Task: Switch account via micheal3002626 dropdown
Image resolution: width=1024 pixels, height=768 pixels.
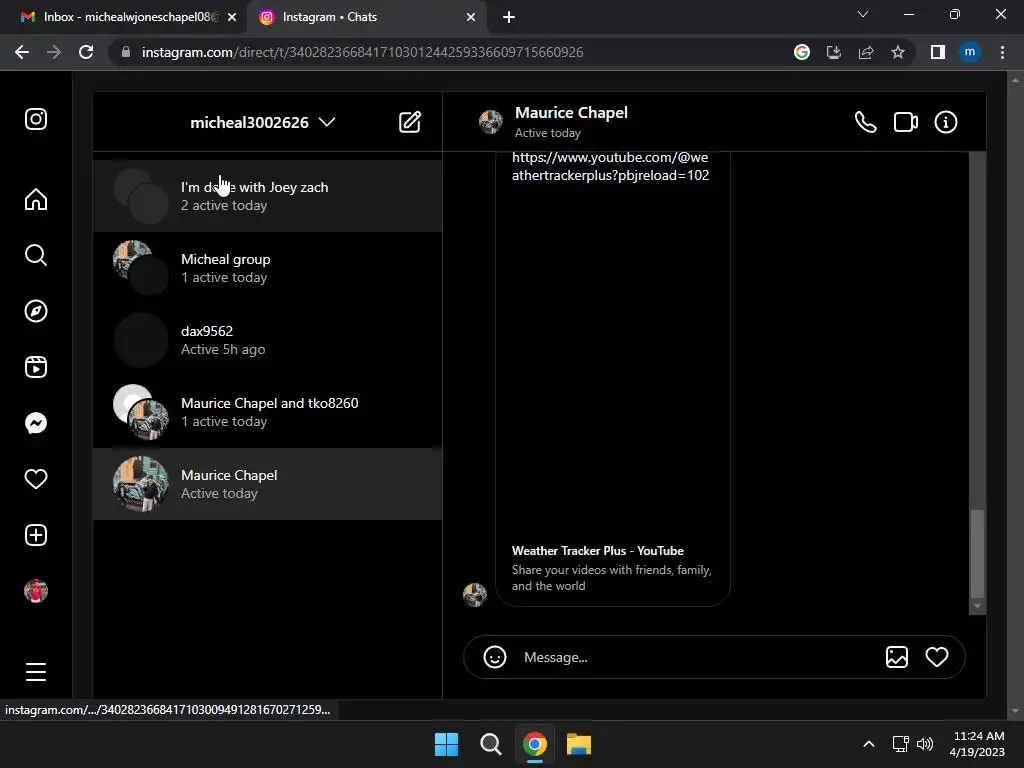Action: [x=263, y=122]
